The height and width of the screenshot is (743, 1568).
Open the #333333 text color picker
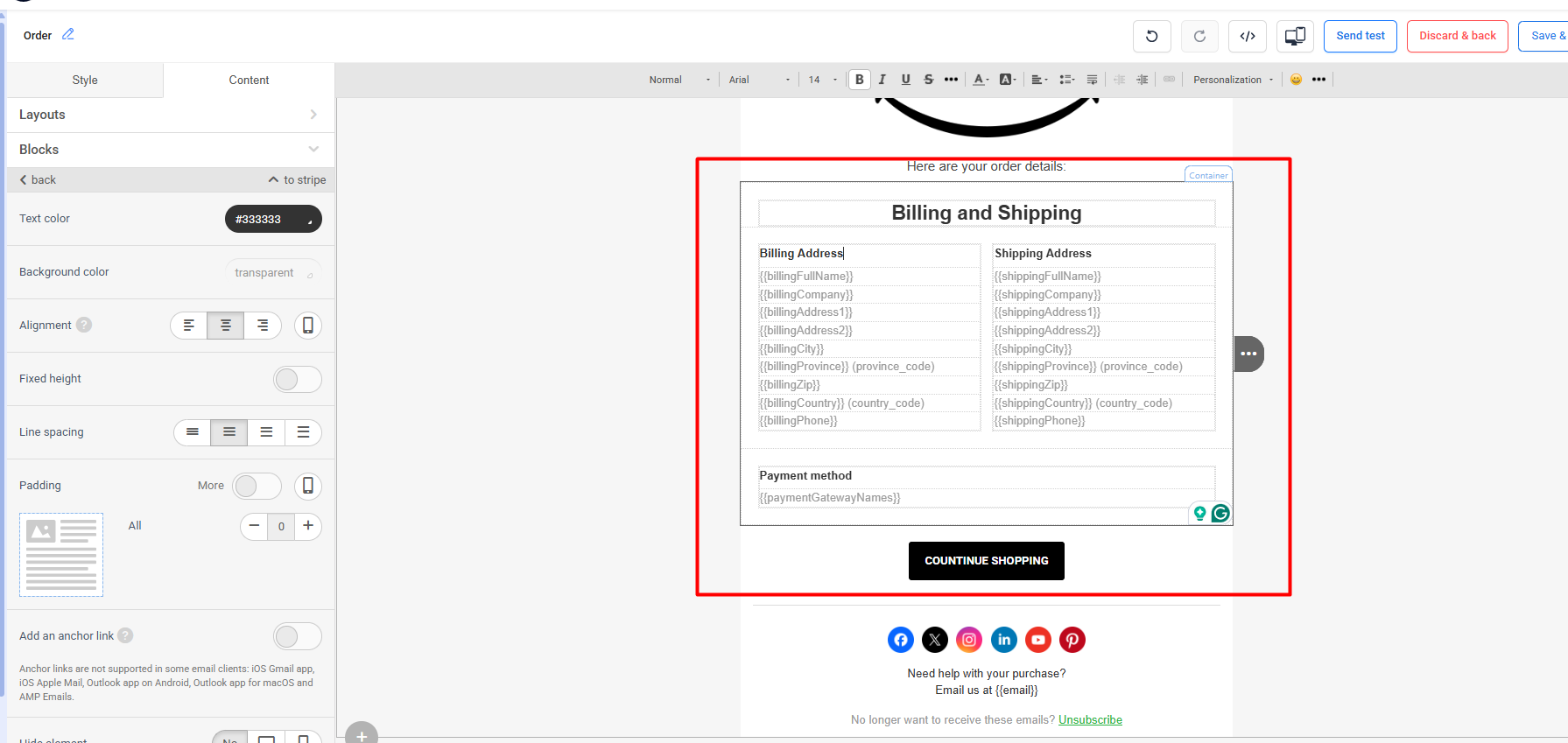(273, 219)
